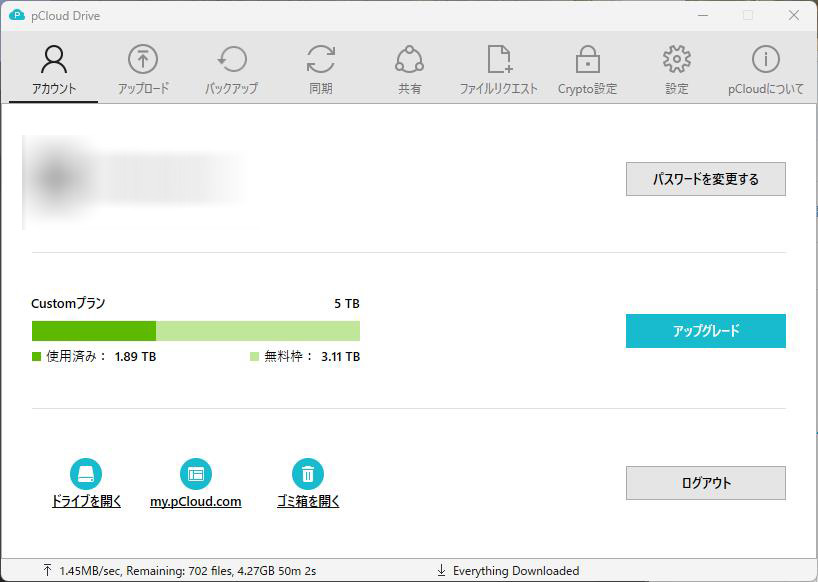The image size is (818, 582).
Task: Click the upload speed remaining files status text
Action: pyautogui.click(x=188, y=571)
